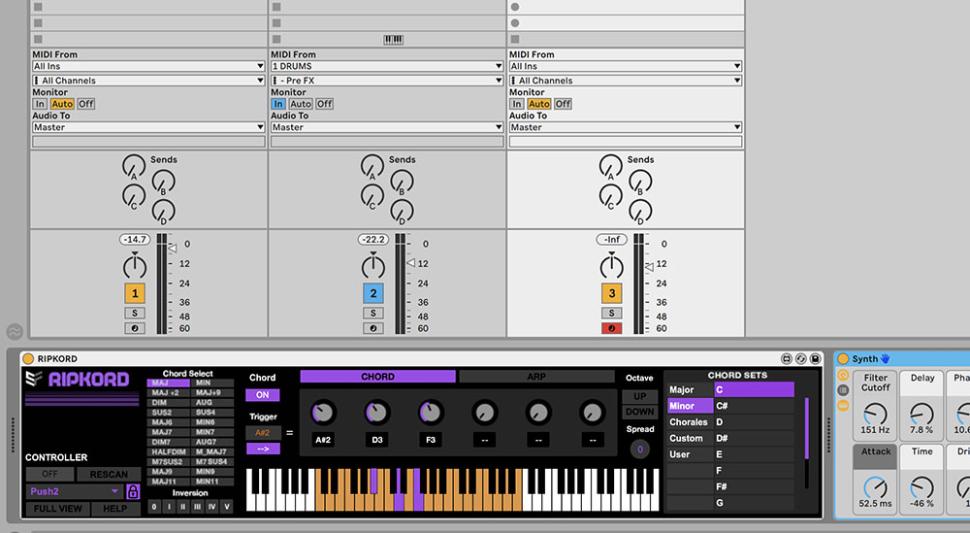The width and height of the screenshot is (970, 533).
Task: Click the first RIPKORD title bar icon
Action: click(786, 359)
